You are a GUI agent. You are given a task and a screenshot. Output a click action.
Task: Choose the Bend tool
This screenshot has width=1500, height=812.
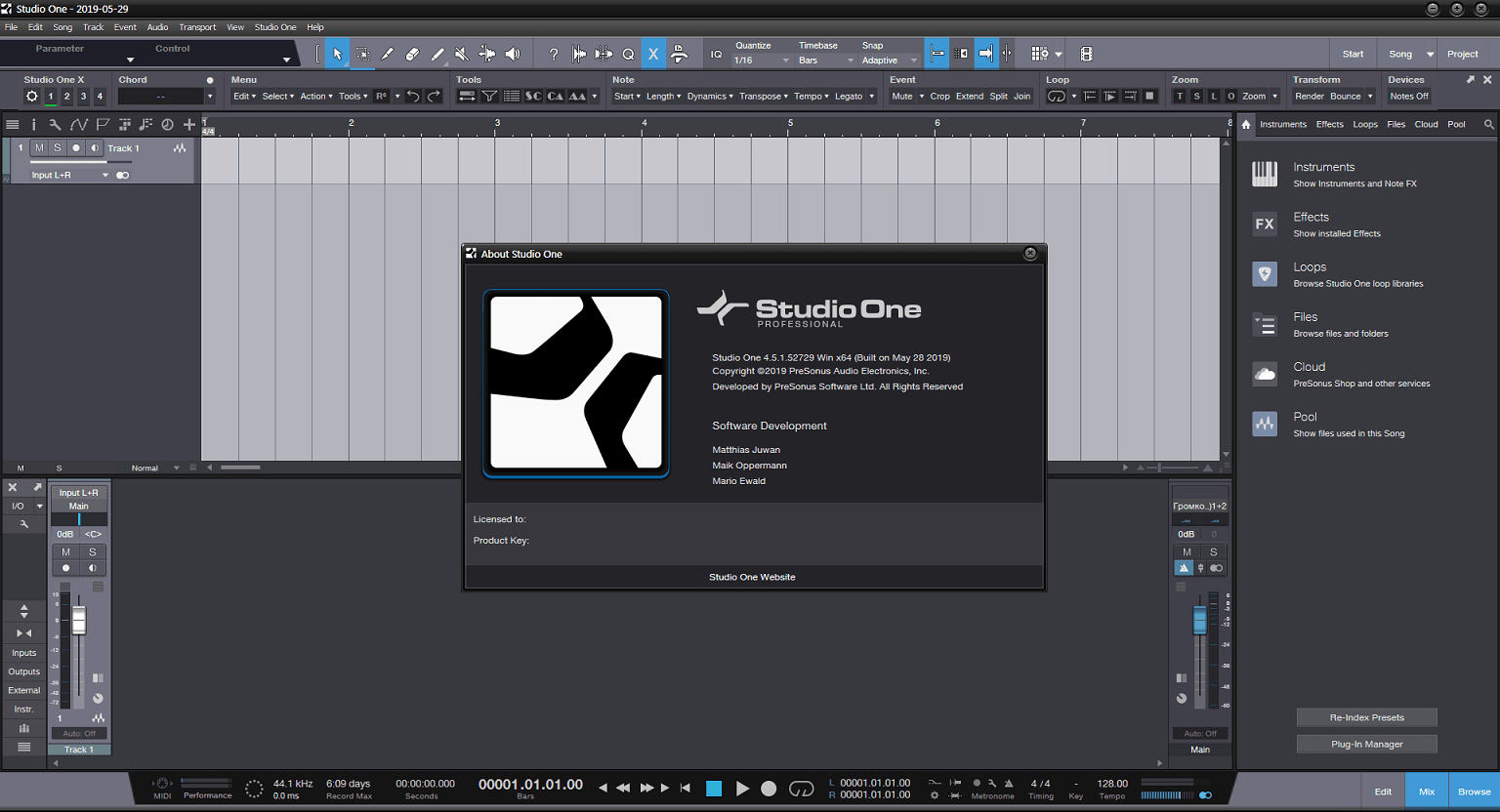pos(487,55)
